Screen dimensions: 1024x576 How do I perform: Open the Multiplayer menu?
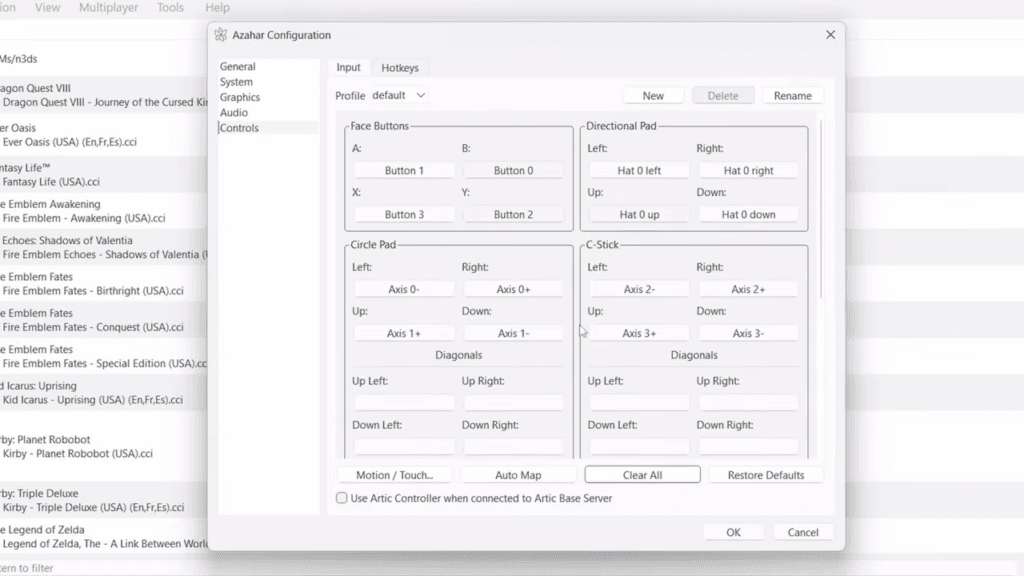[108, 7]
